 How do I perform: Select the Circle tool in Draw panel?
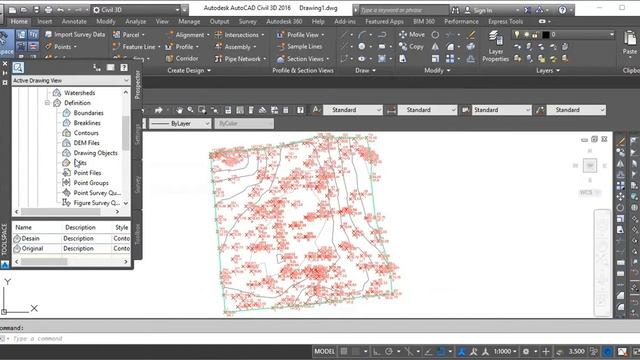click(362, 47)
